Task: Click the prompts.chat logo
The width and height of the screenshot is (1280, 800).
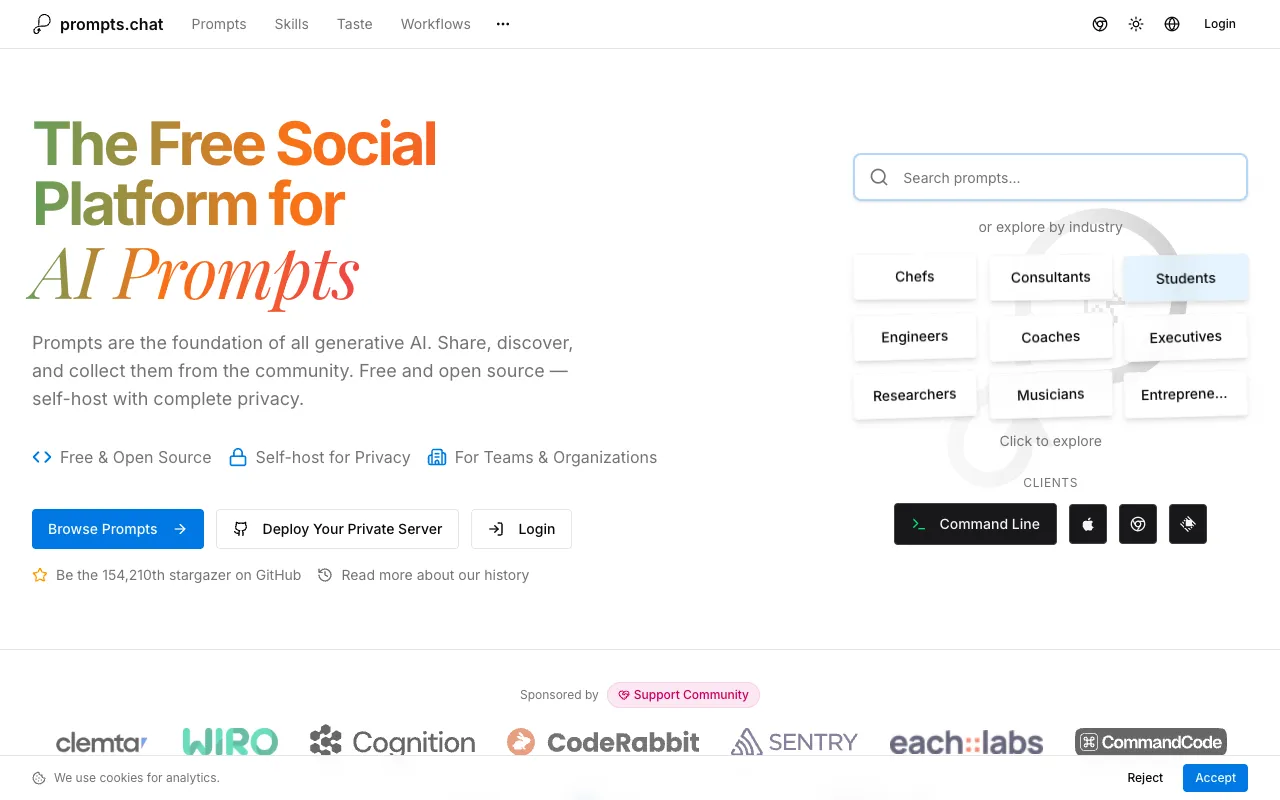Action: click(98, 24)
